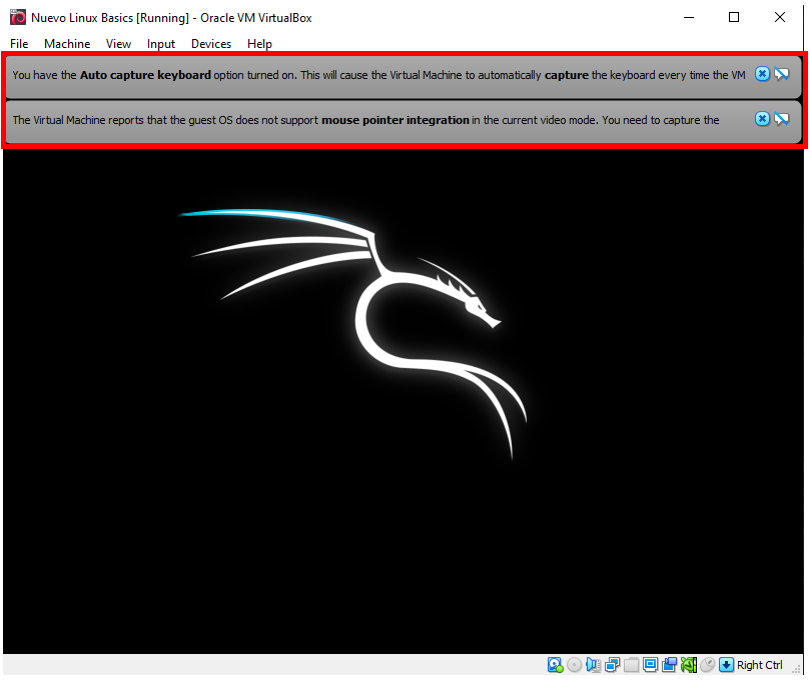Image resolution: width=810 pixels, height=682 pixels.
Task: Dismiss the mouse pointer integration notification
Action: pos(762,119)
